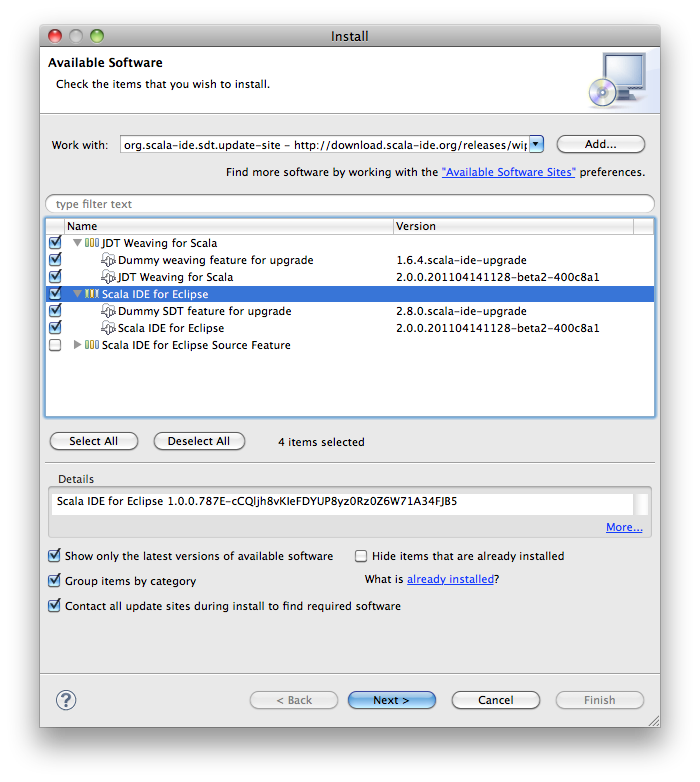Viewport: 700px width, 782px height.
Task: Click the red close window button
Action: [x=55, y=36]
